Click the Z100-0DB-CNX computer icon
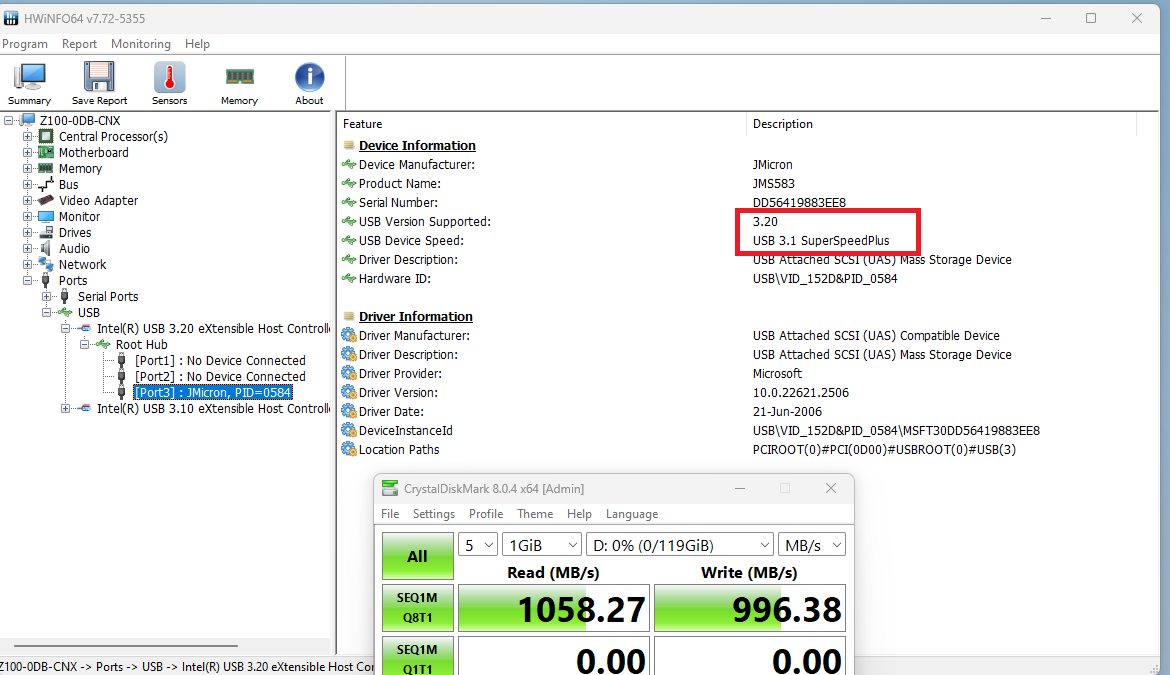Screen dimensions: 1170x675 click(x=28, y=120)
